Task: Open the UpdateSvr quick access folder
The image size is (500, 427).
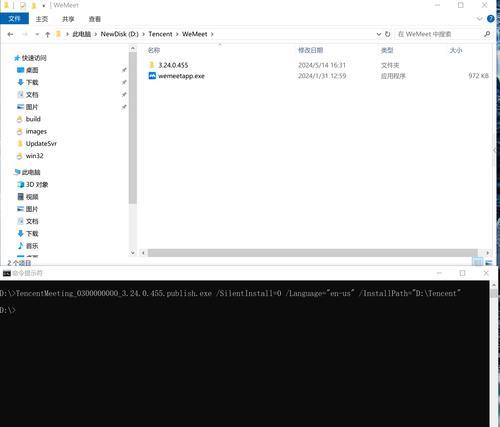Action: 41,144
